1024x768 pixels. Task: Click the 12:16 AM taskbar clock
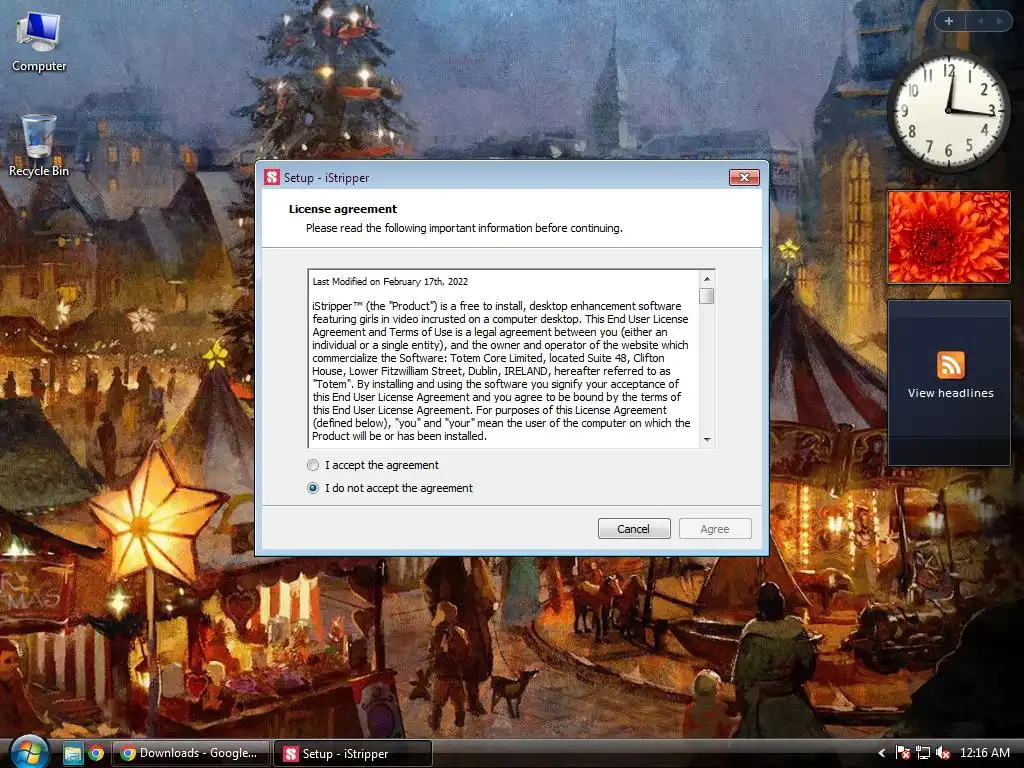[x=984, y=753]
